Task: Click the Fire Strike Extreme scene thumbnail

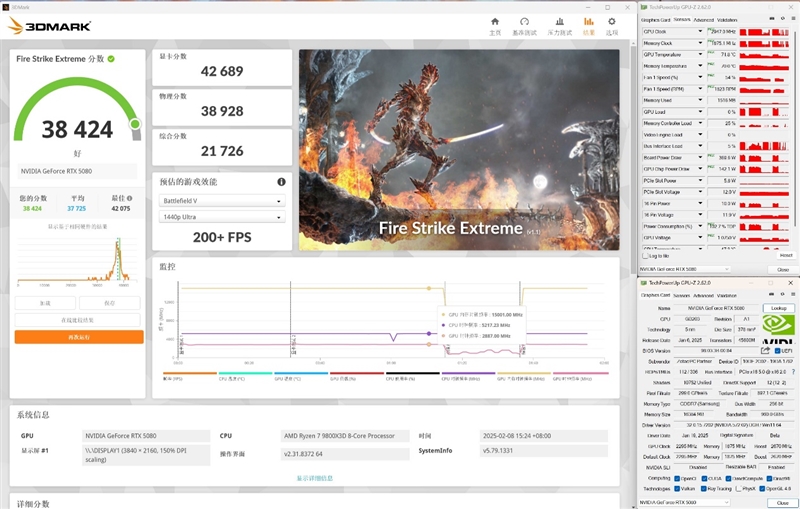Action: 458,150
